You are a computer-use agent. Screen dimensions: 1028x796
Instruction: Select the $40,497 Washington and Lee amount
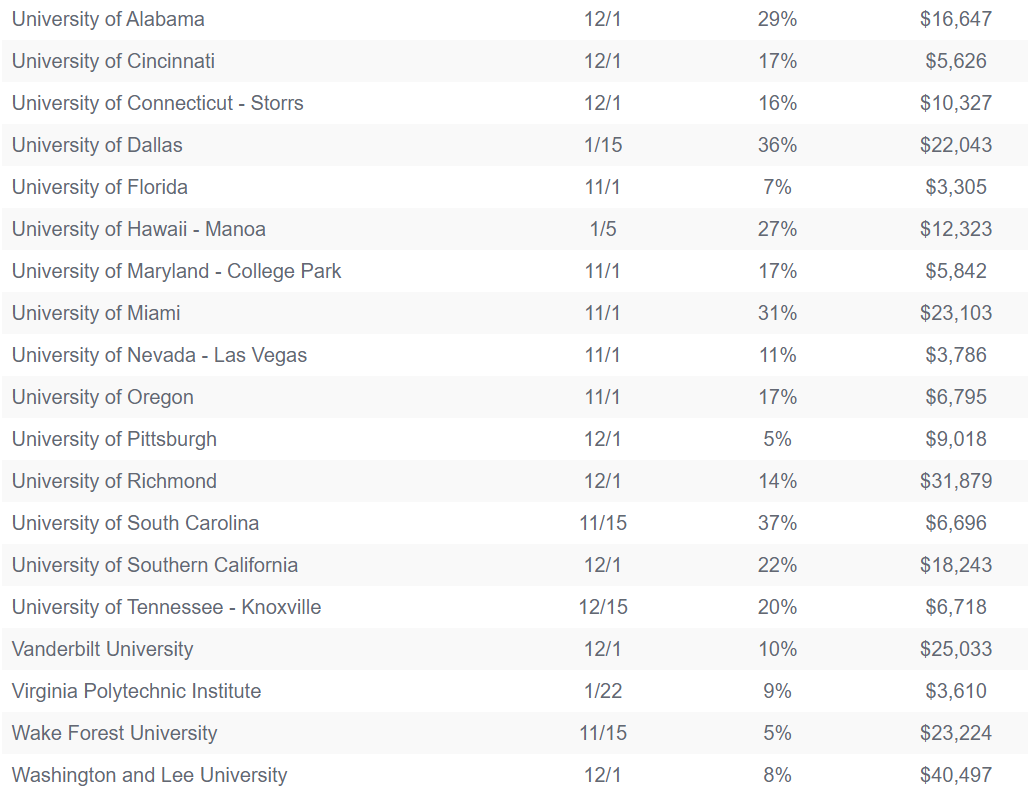point(956,774)
